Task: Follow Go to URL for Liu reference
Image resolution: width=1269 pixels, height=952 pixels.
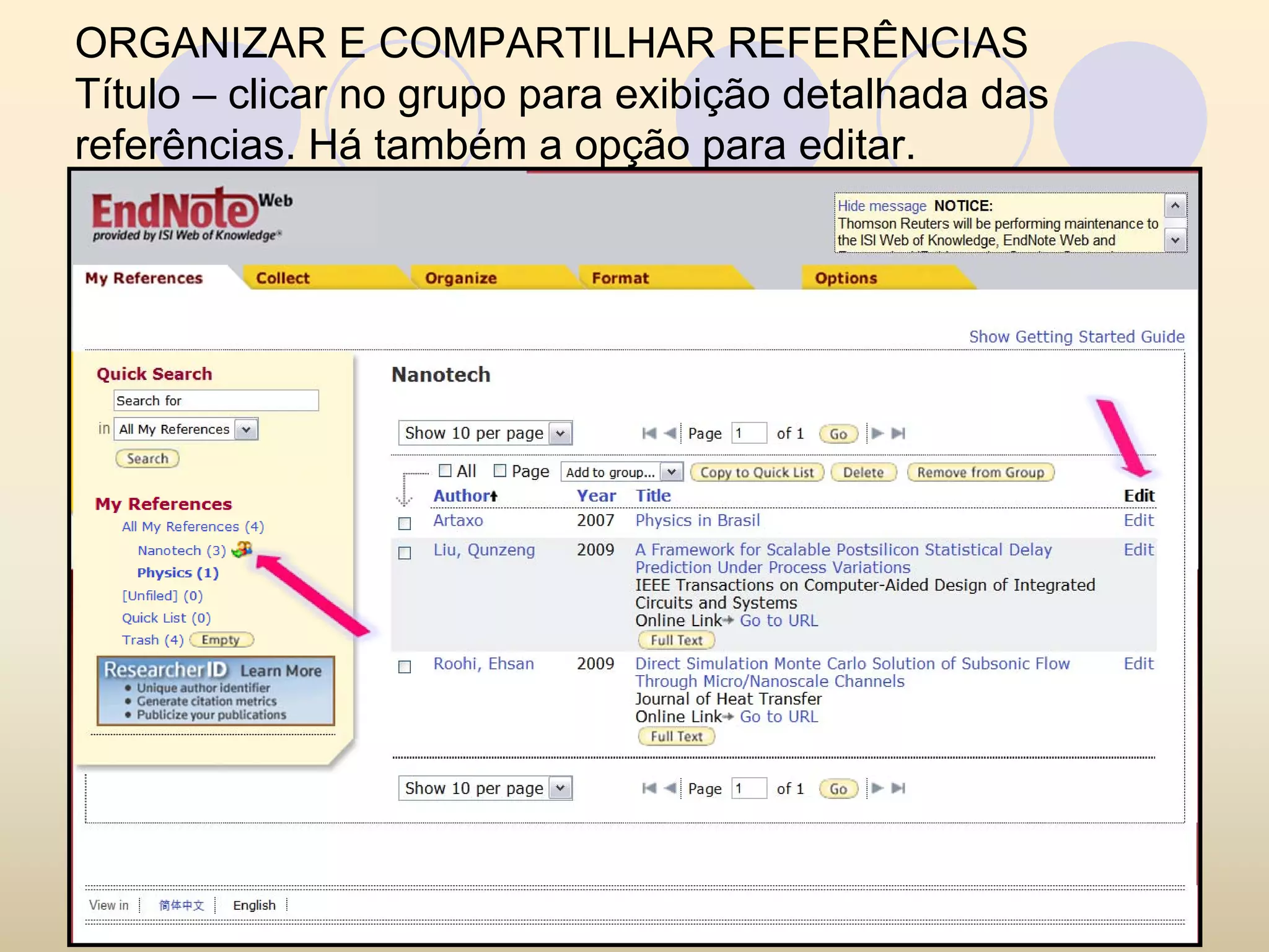Action: point(779,621)
